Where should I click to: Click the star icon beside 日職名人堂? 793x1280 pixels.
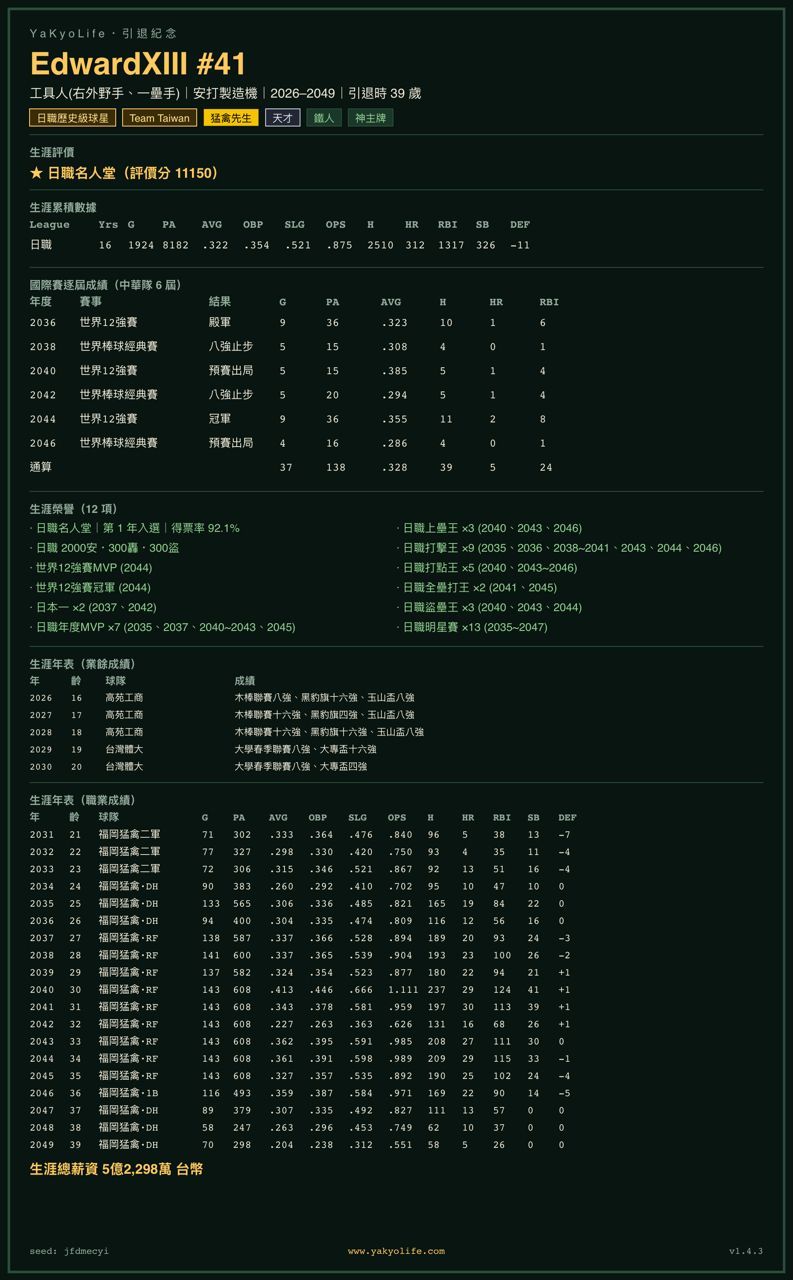point(36,173)
